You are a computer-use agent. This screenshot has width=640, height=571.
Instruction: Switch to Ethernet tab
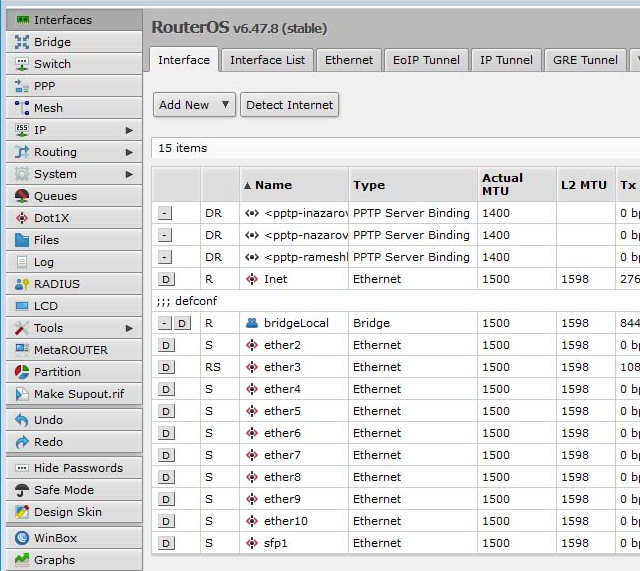(x=349, y=60)
